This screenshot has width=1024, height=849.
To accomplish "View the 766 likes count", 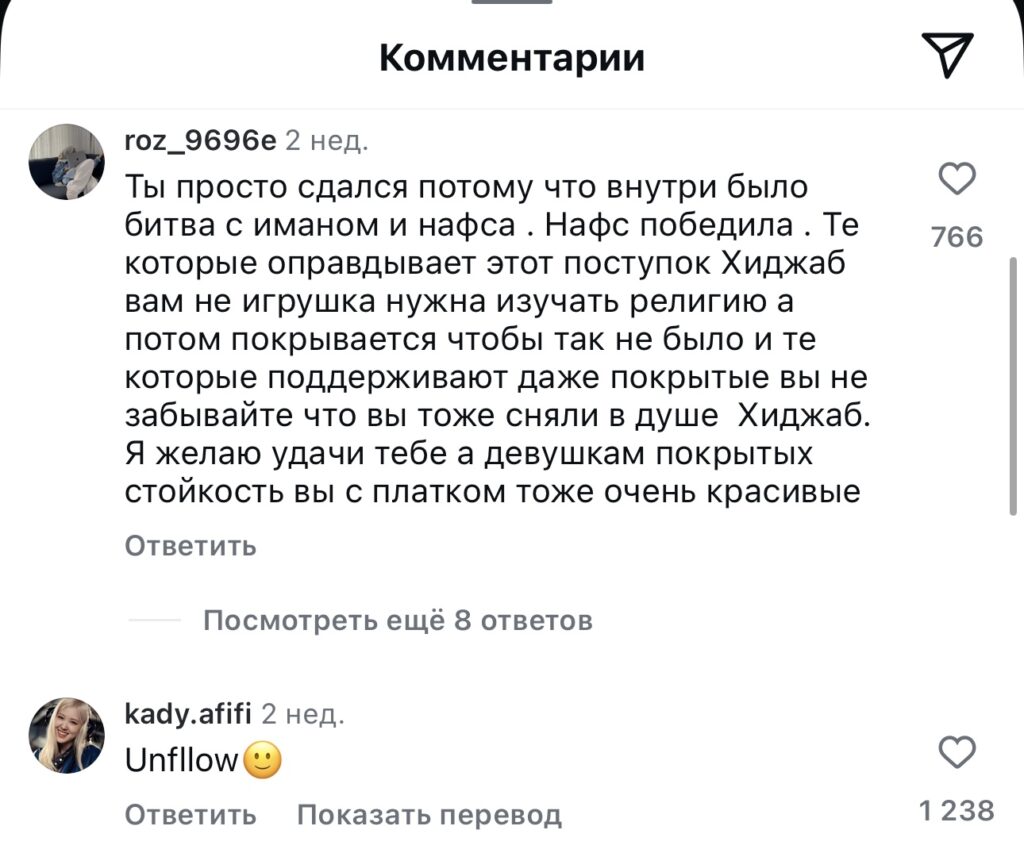I will [957, 237].
